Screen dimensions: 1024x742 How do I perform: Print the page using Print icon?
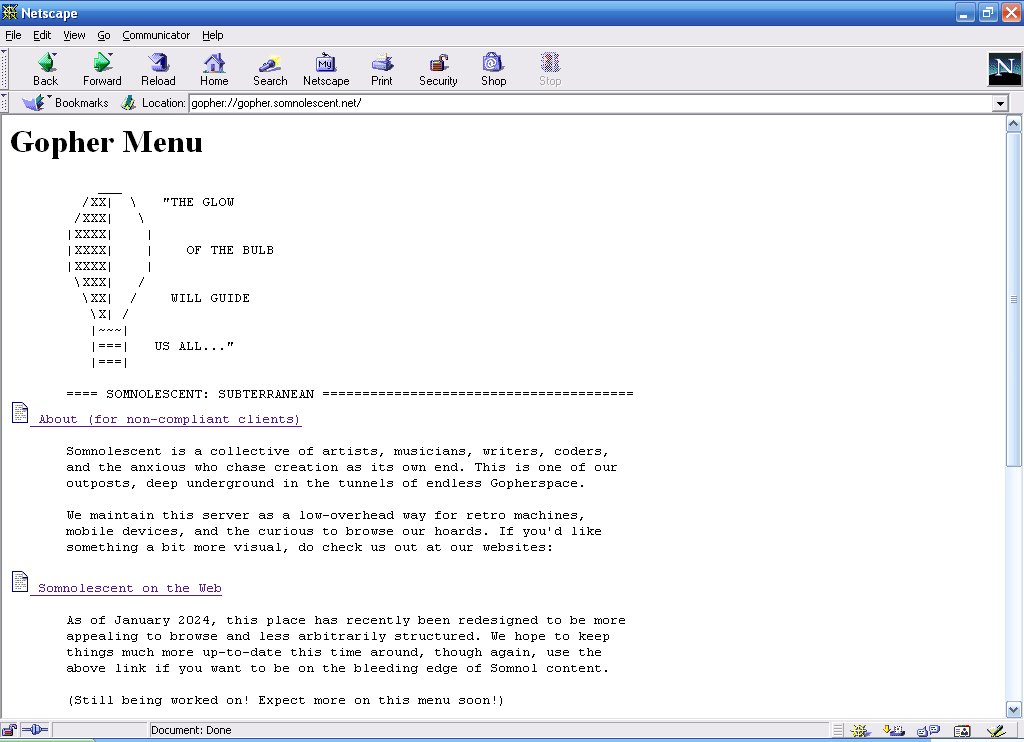[382, 69]
